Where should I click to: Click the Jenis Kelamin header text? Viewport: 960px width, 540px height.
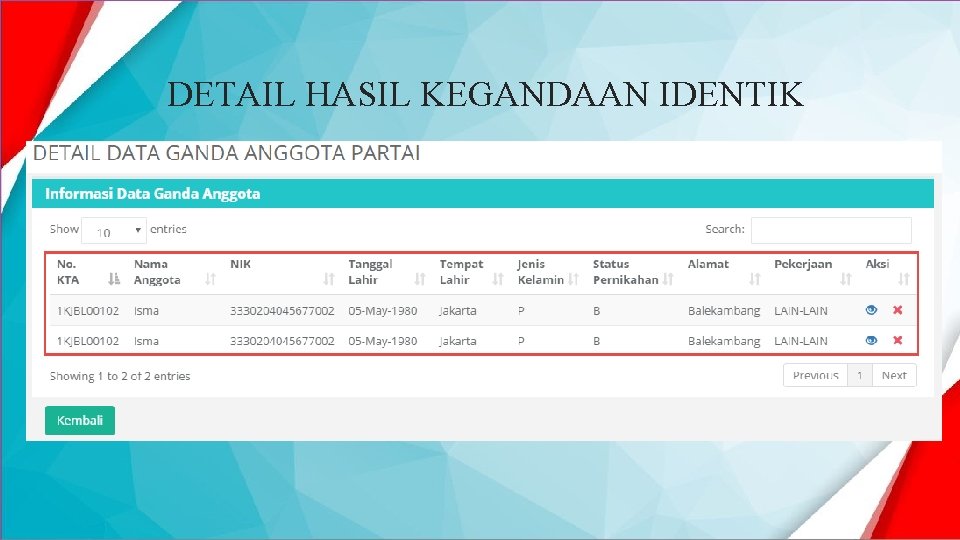[x=541, y=272]
